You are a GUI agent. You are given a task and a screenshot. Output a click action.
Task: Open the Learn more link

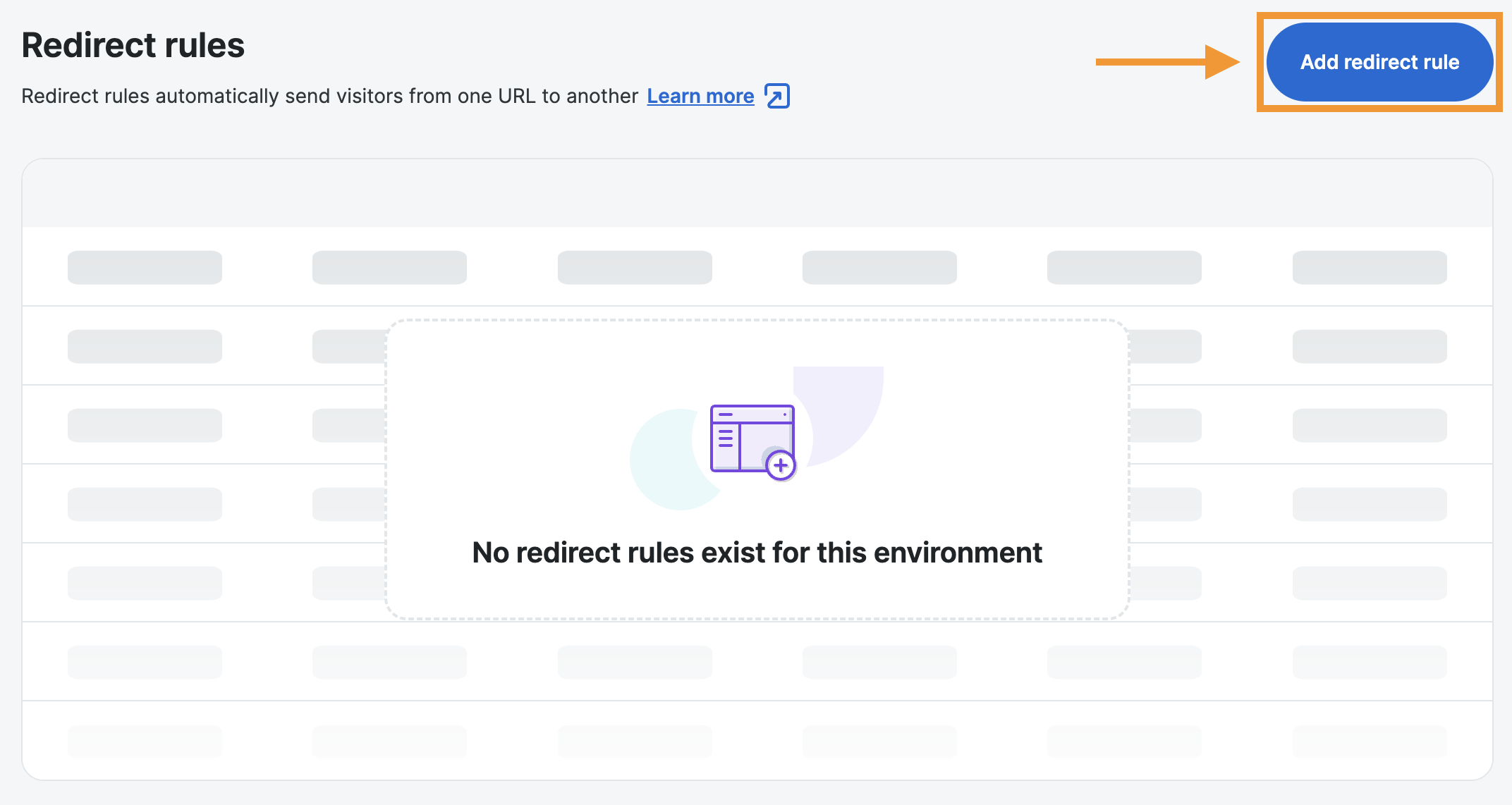point(700,96)
